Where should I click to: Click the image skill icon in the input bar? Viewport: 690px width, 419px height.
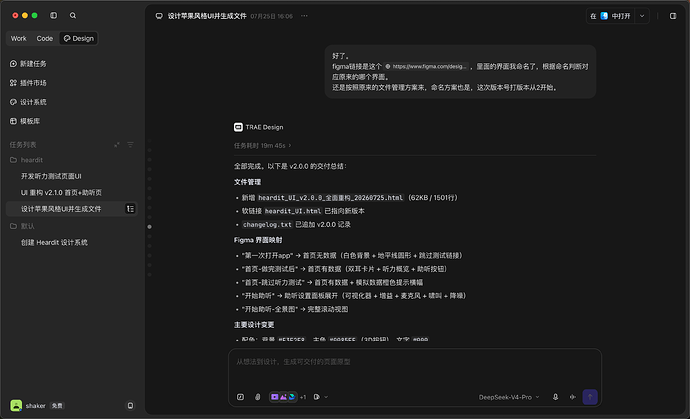click(x=283, y=397)
